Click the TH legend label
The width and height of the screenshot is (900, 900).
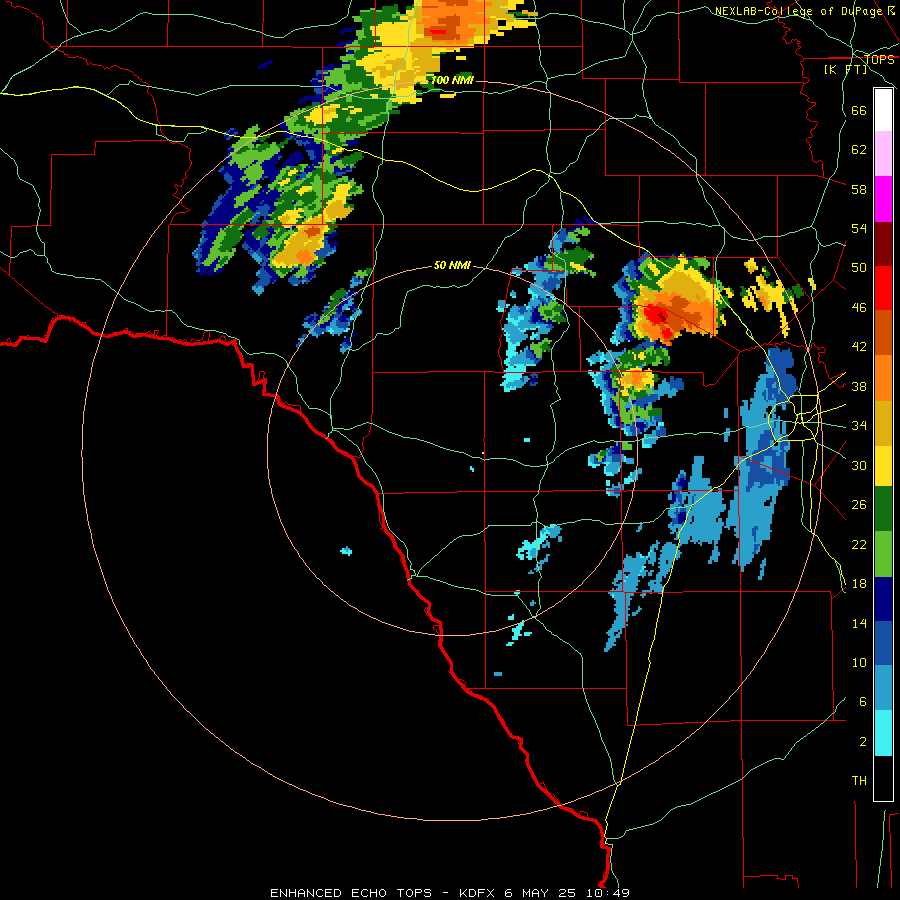859,781
